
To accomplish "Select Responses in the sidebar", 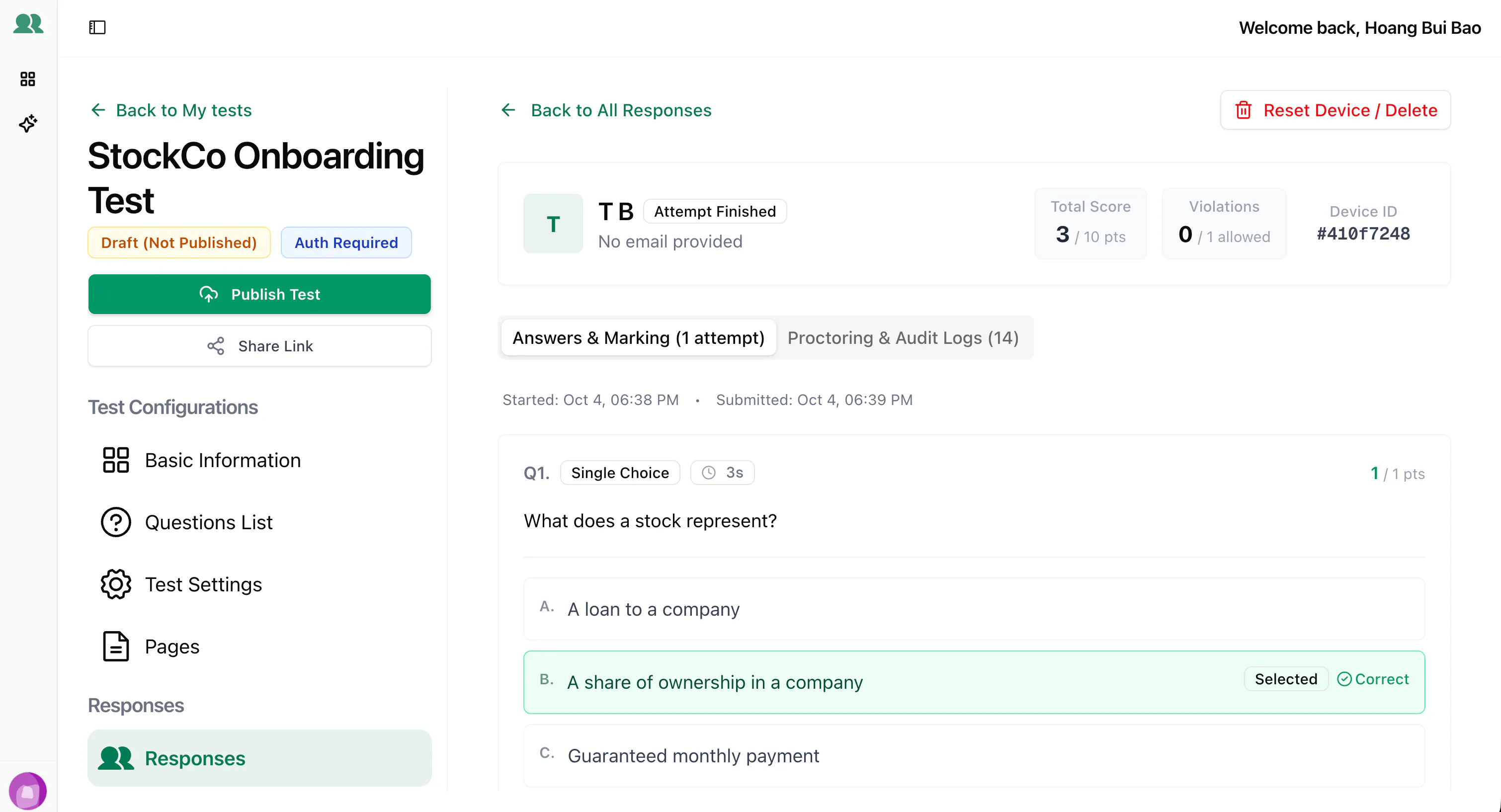I will click(259, 758).
